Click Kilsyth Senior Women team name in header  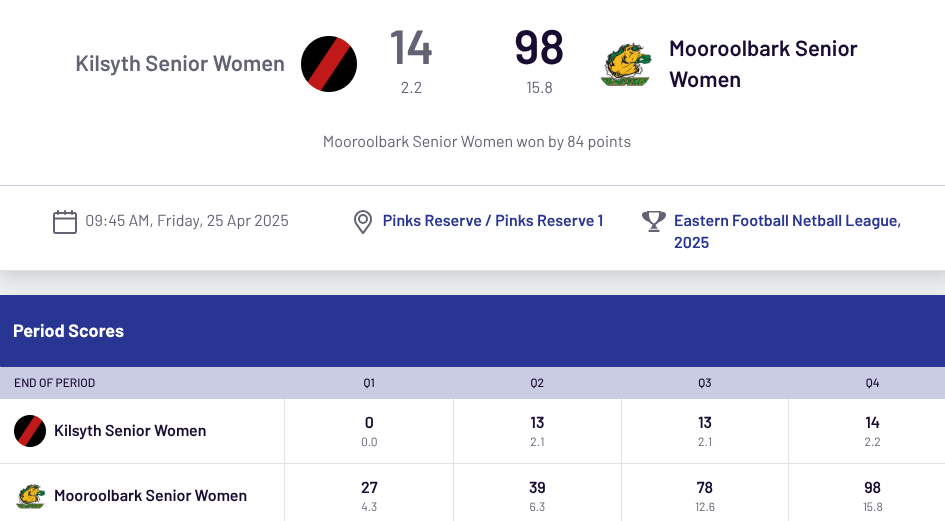(x=180, y=64)
